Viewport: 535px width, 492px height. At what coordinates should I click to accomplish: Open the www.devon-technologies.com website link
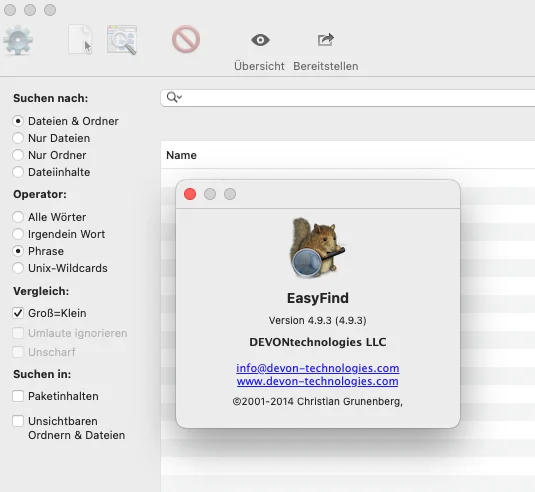pos(318,381)
